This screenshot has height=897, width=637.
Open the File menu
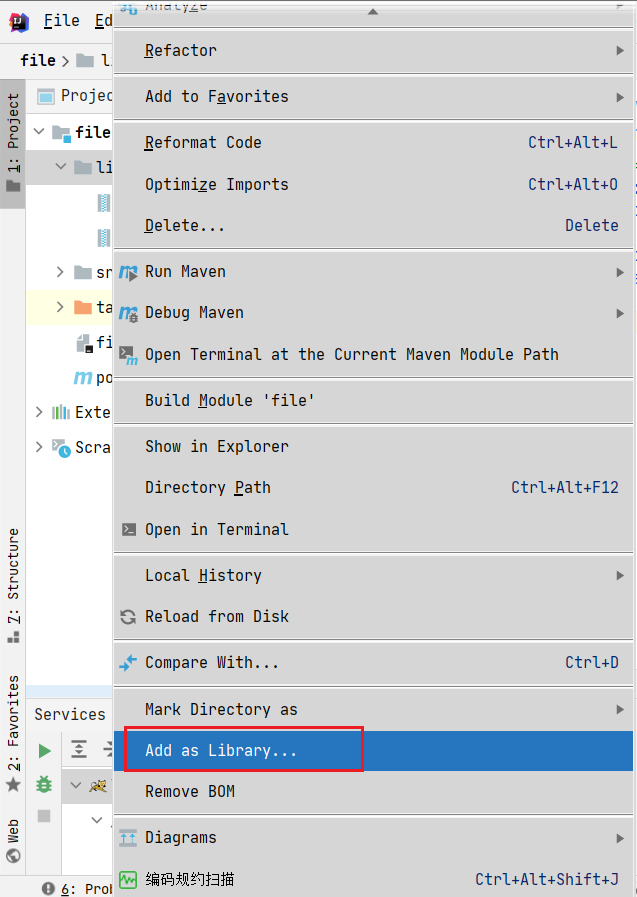coord(61,21)
